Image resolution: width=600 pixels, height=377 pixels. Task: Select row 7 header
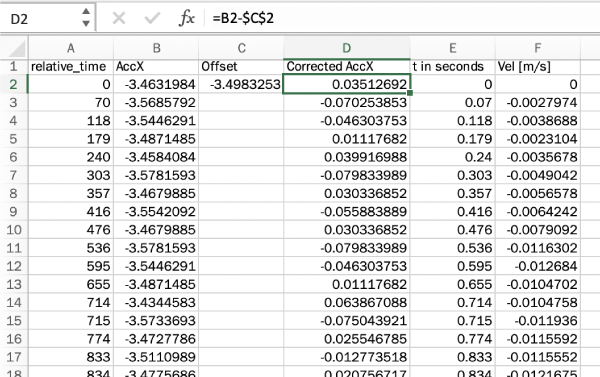click(14, 175)
